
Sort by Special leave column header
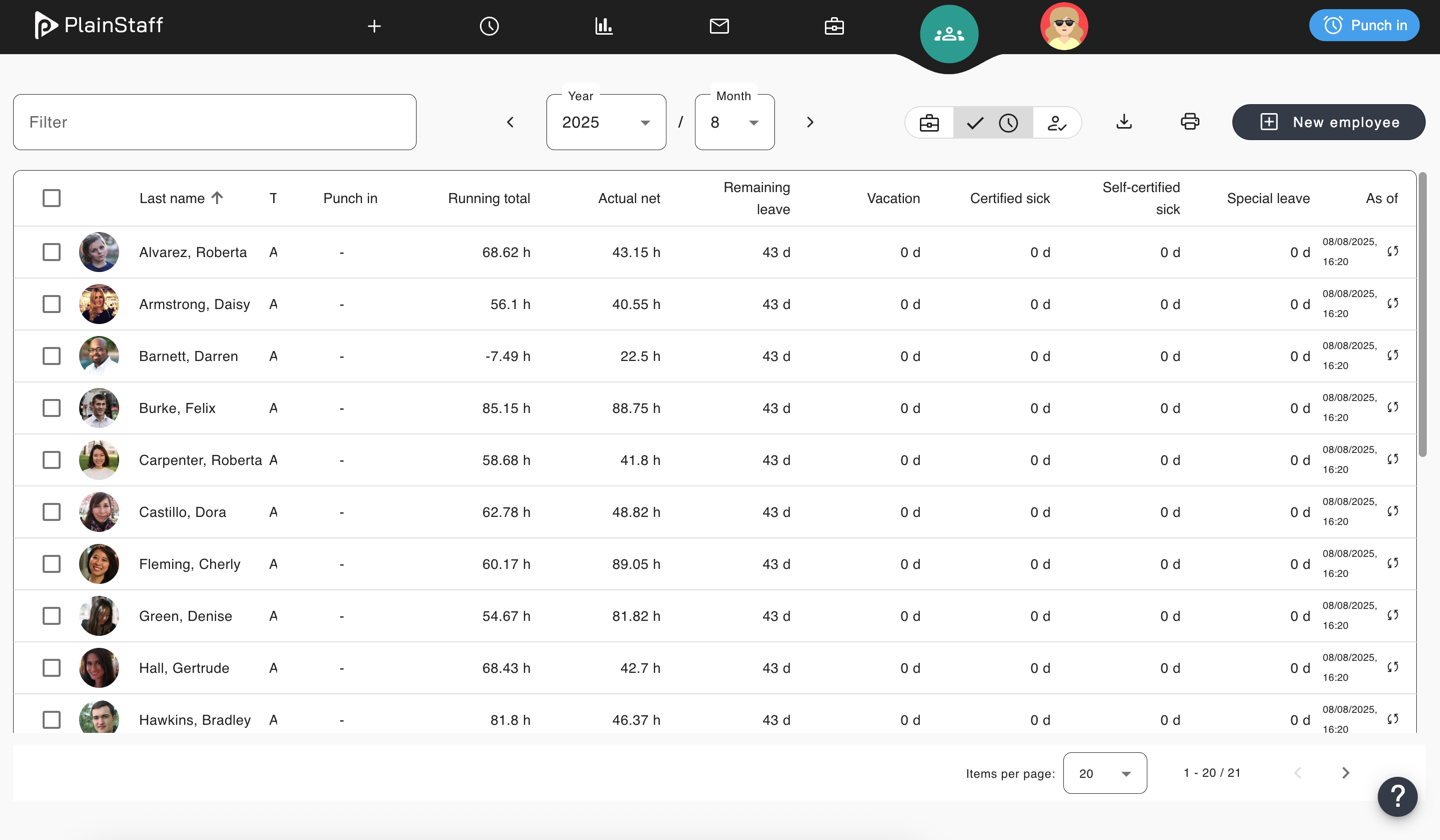click(x=1268, y=198)
